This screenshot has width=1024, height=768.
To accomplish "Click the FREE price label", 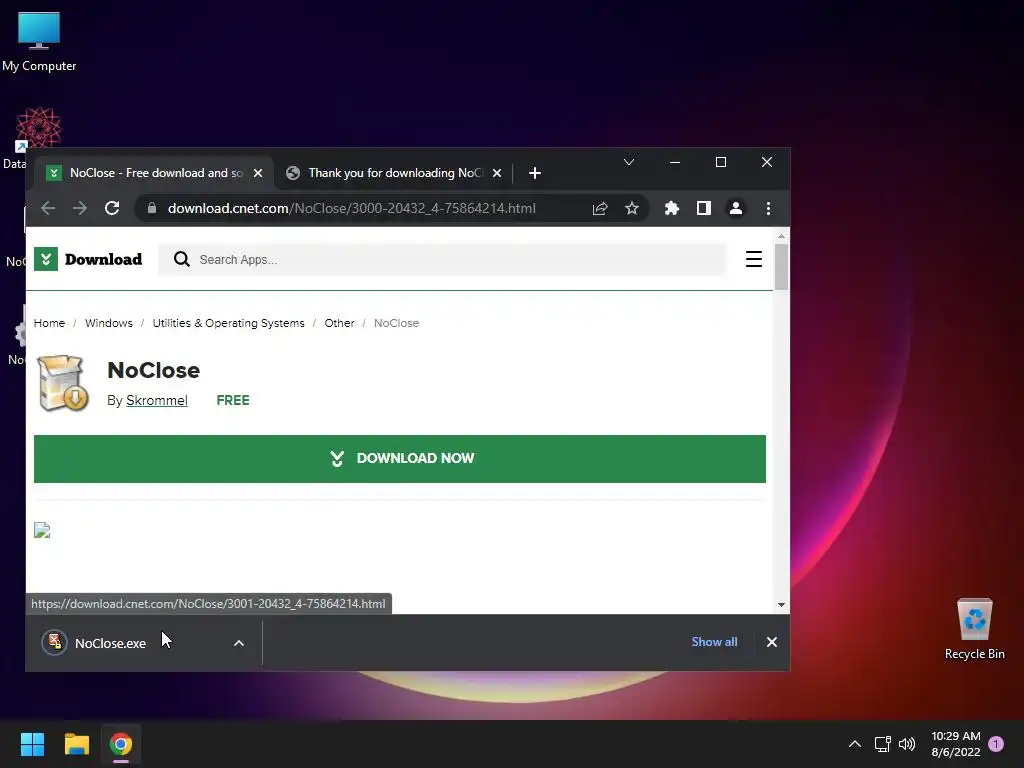I will pos(233,400).
